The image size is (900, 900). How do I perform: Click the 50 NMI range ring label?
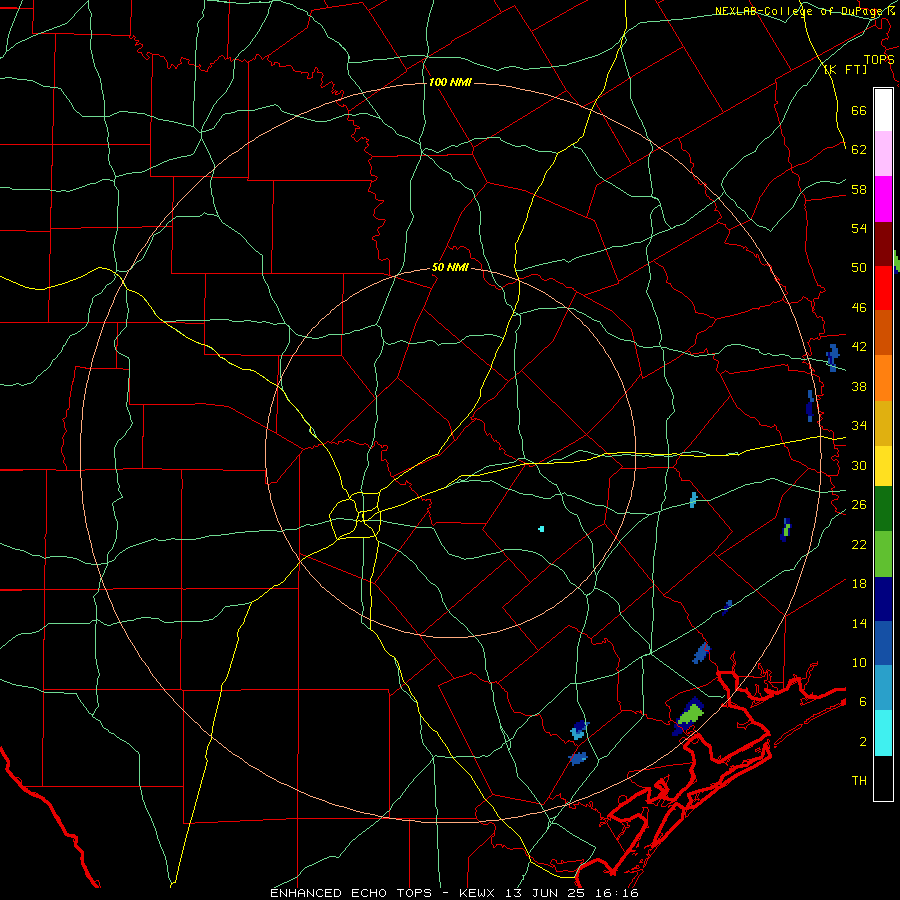click(x=450, y=267)
